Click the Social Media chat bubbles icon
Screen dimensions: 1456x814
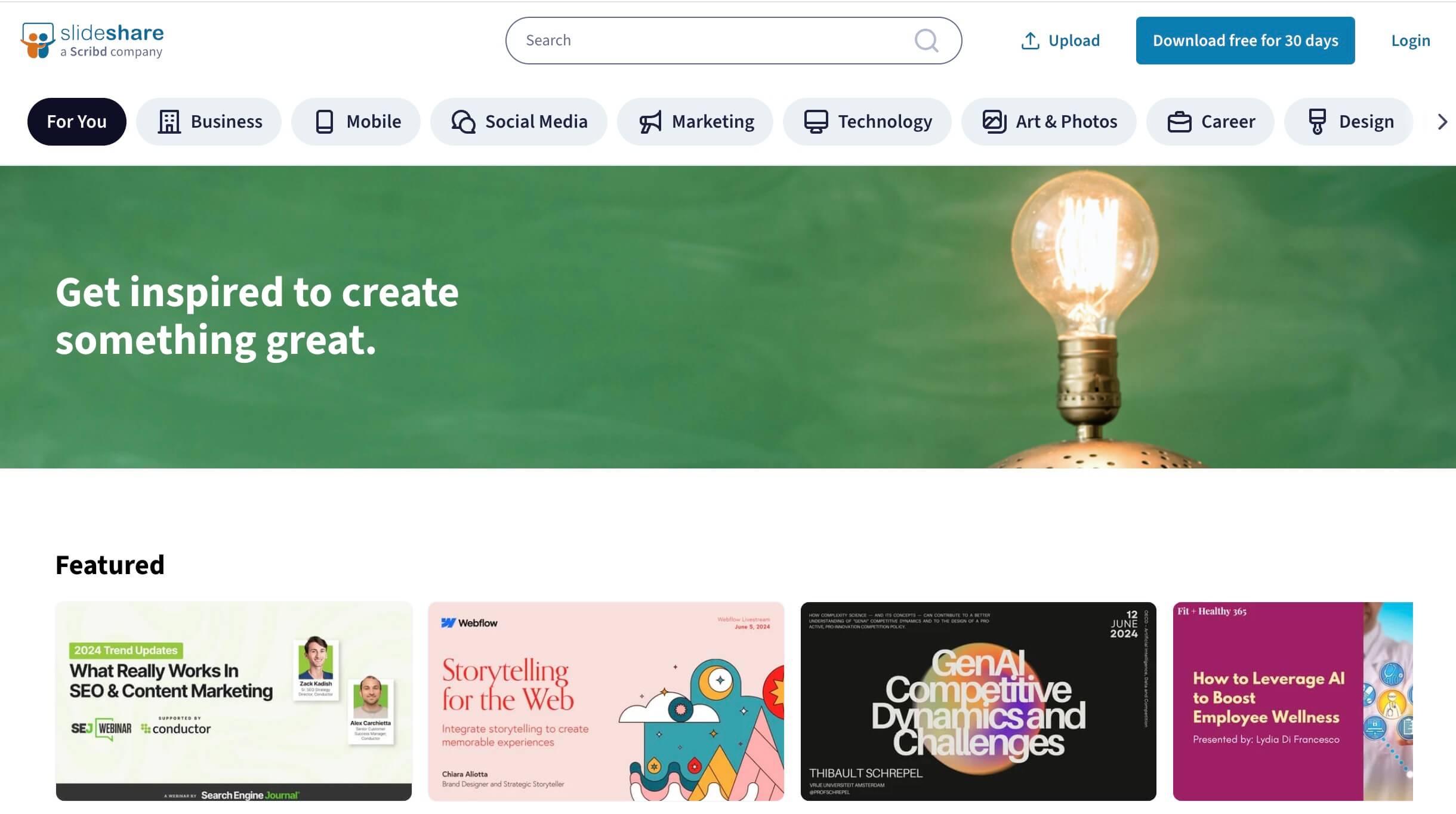pos(463,122)
